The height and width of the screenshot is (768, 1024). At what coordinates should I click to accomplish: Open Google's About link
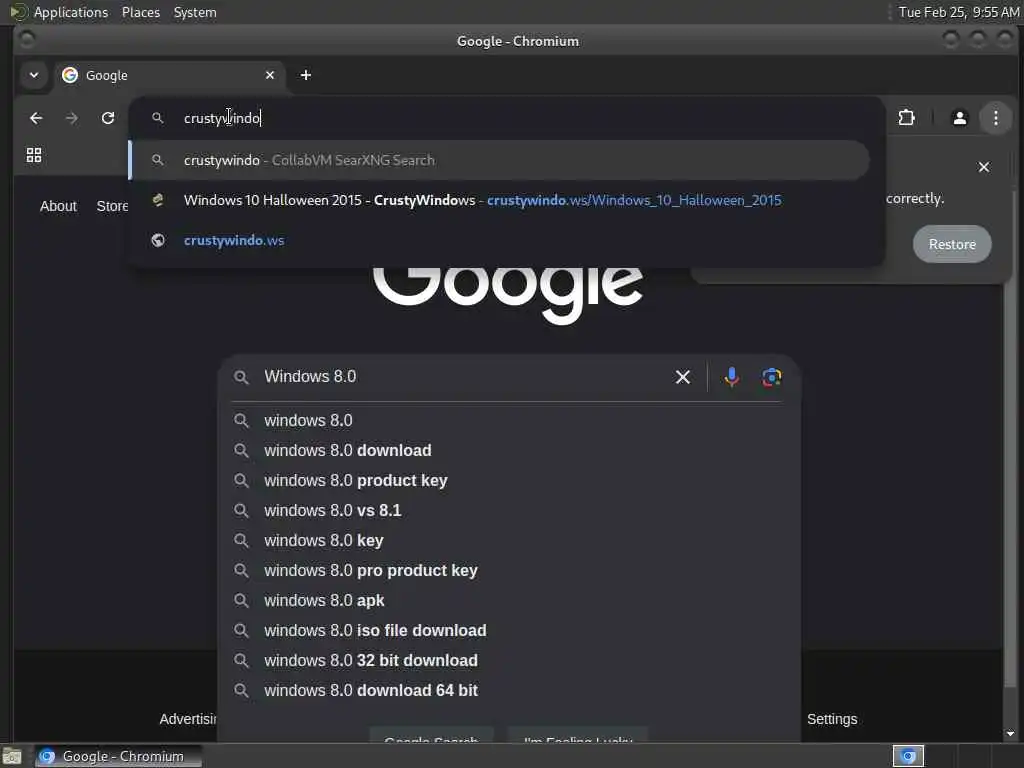pos(58,206)
